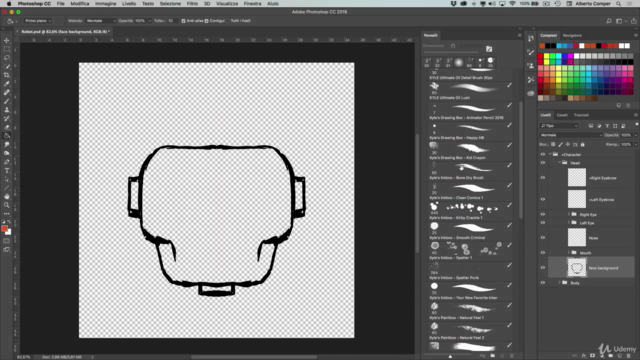Screen dimensions: 640x360
Task: Select the Line shape tool
Action: 7,188
